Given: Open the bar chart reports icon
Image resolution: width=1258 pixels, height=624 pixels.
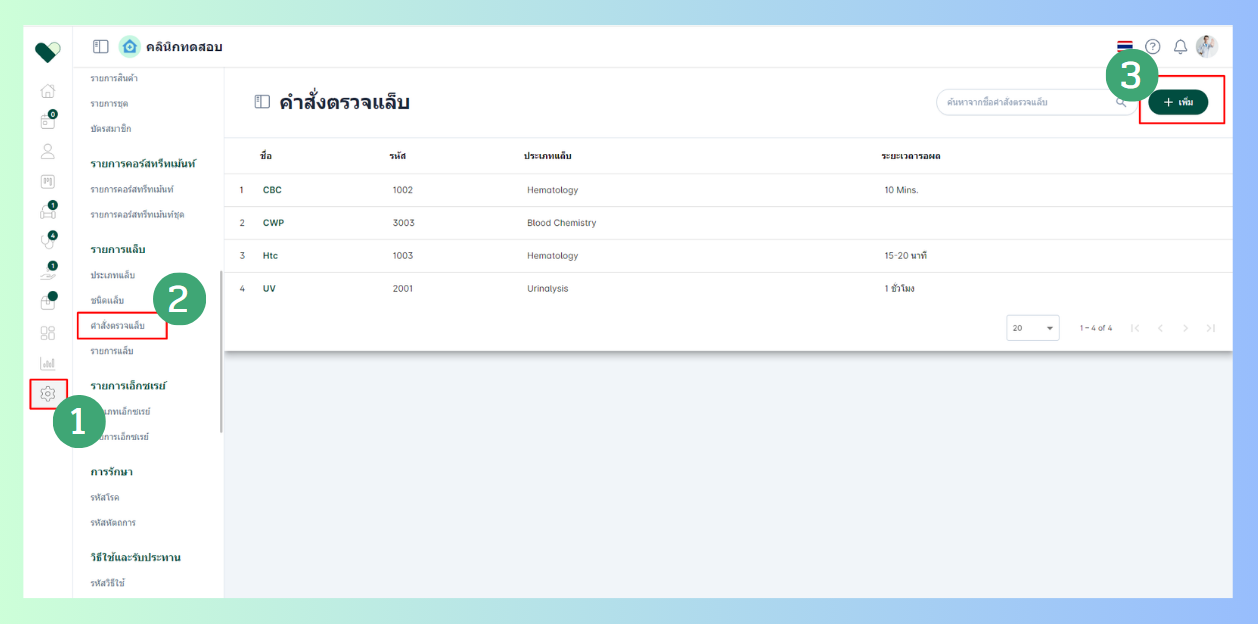Looking at the screenshot, I should click(x=48, y=363).
